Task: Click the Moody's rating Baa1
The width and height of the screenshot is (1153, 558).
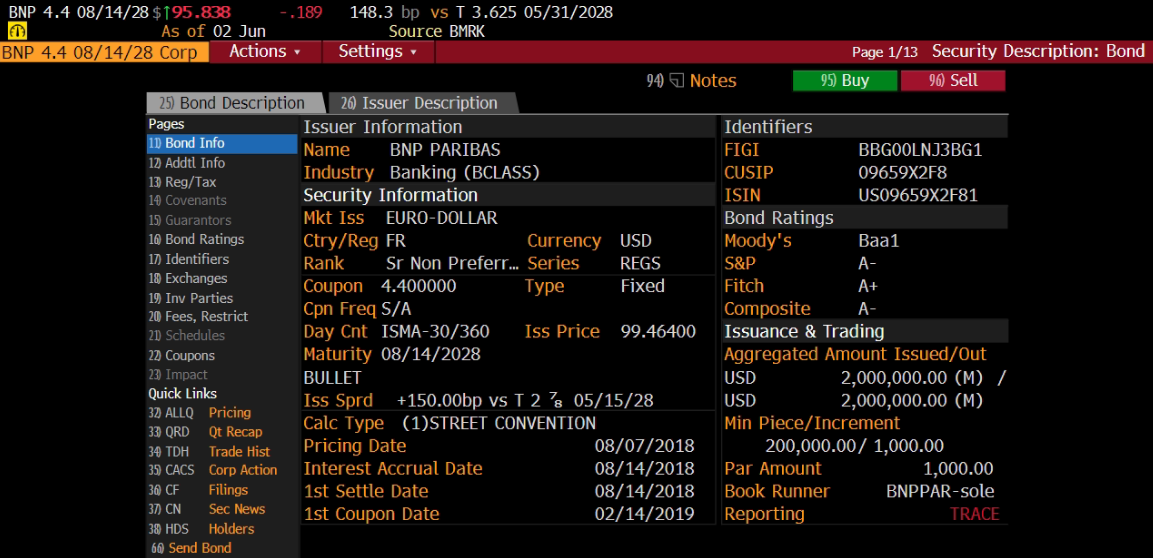Action: click(x=879, y=241)
